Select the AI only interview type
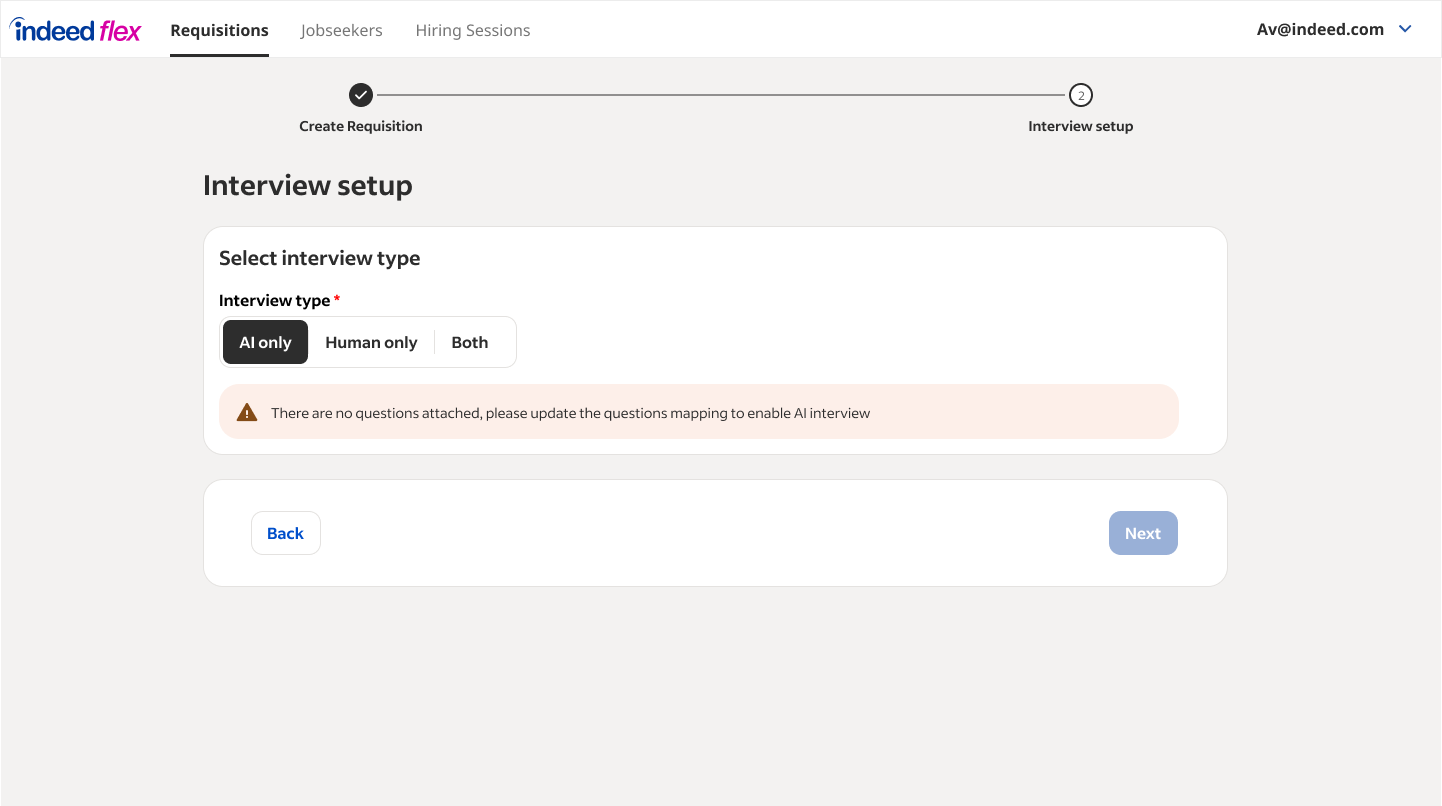Screen dimensions: 1442x806 (265, 342)
